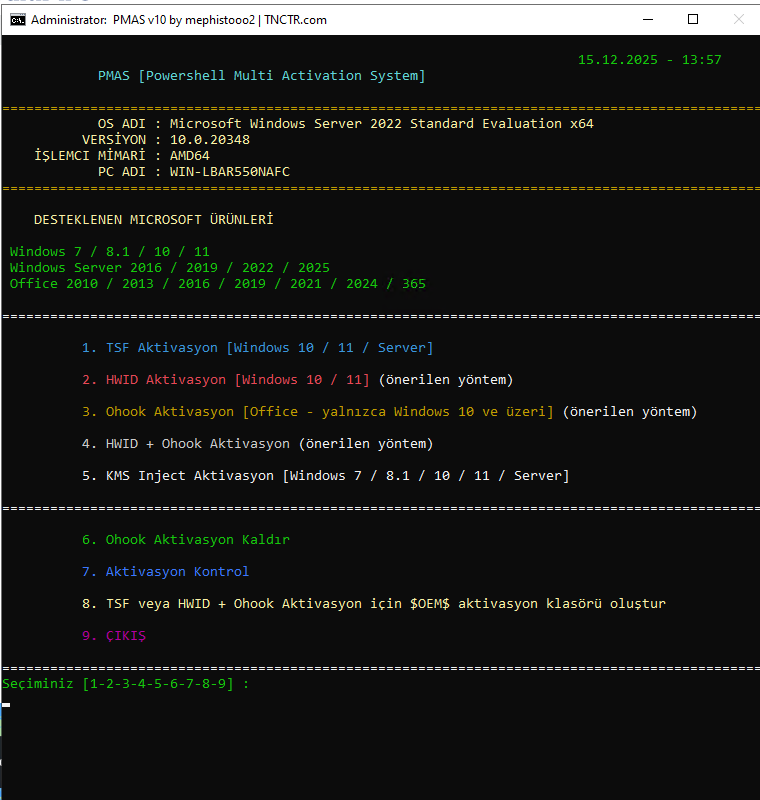Close the PMAS console window

738,20
